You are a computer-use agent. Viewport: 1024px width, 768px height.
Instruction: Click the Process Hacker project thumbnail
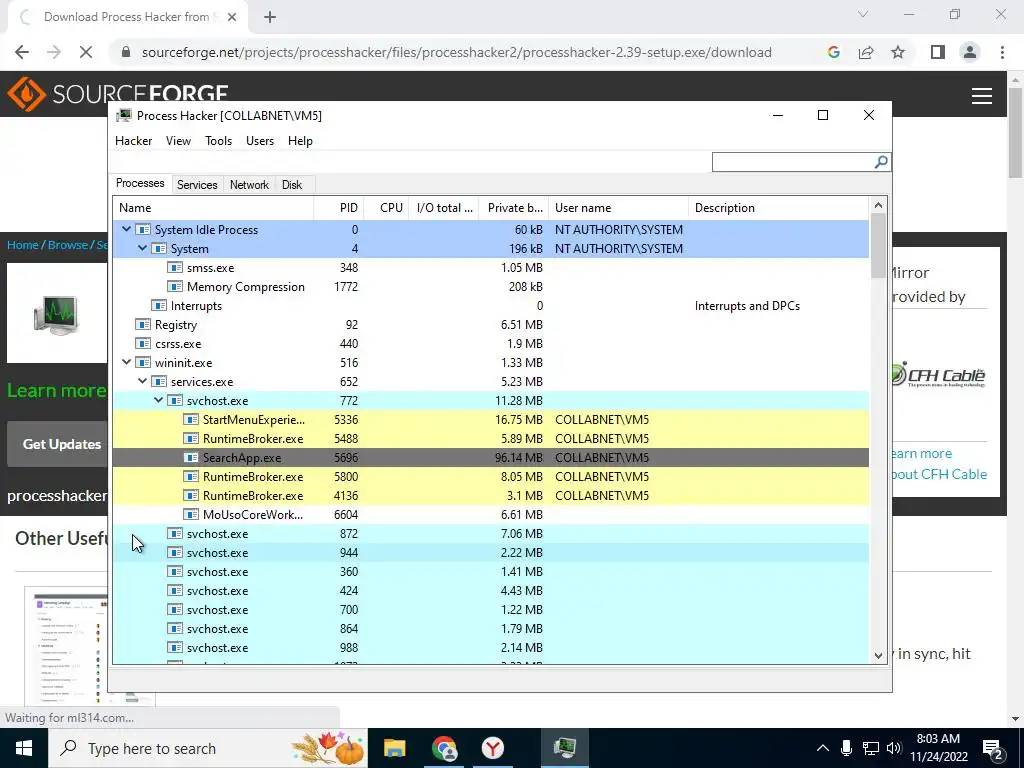[57, 314]
